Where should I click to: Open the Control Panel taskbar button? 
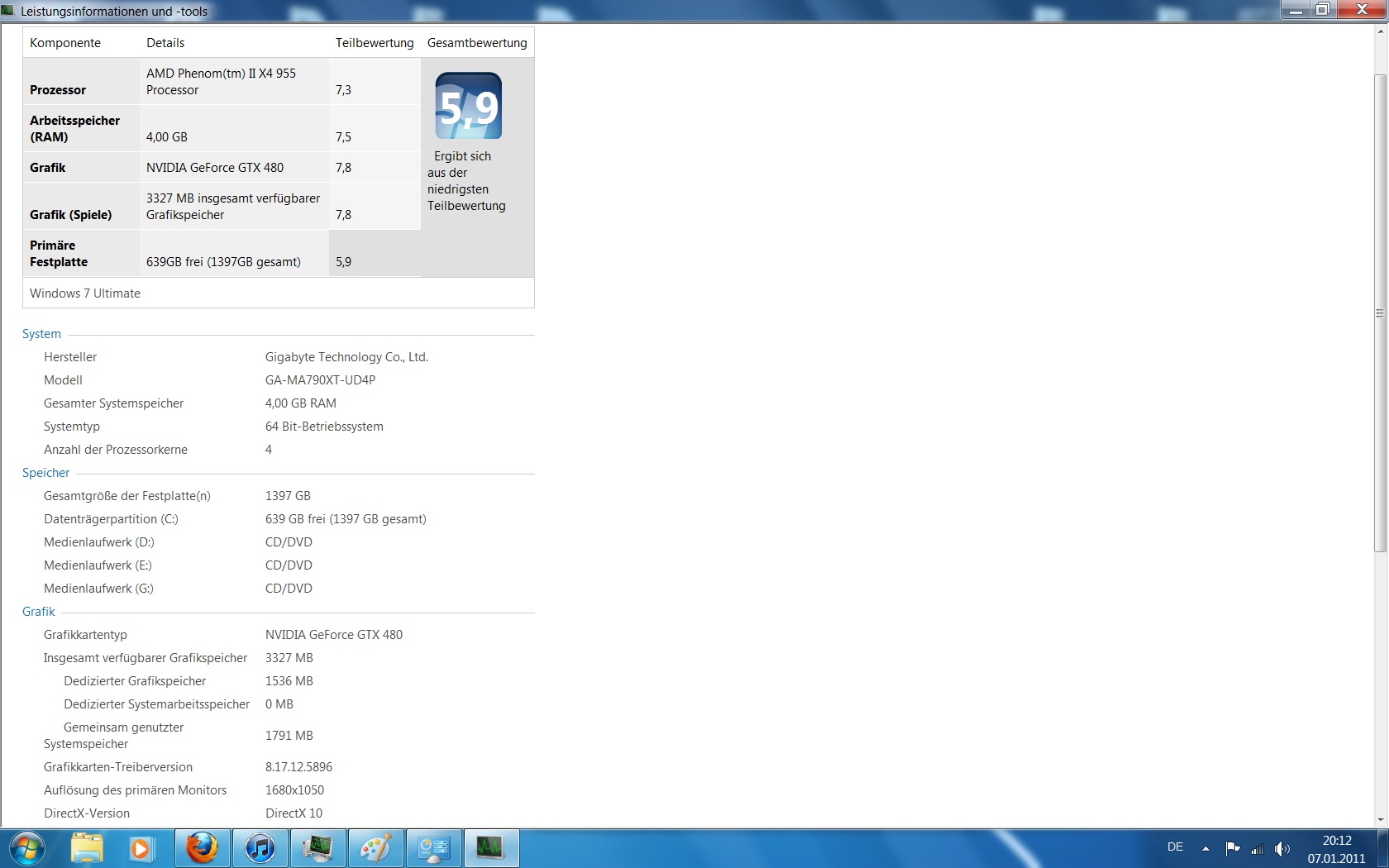point(433,849)
